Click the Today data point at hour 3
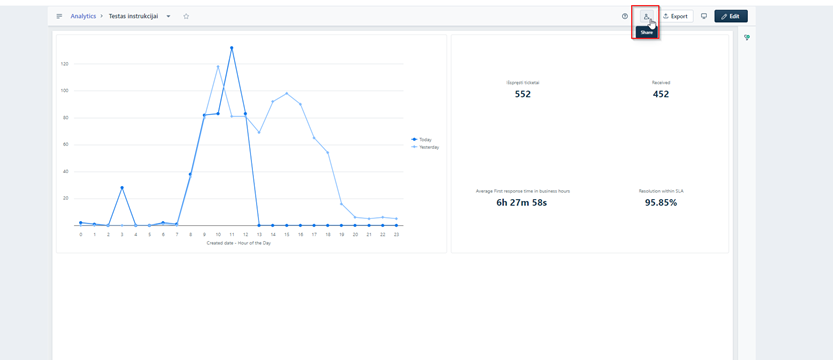Viewport: 833px width, 360px height. (122, 187)
